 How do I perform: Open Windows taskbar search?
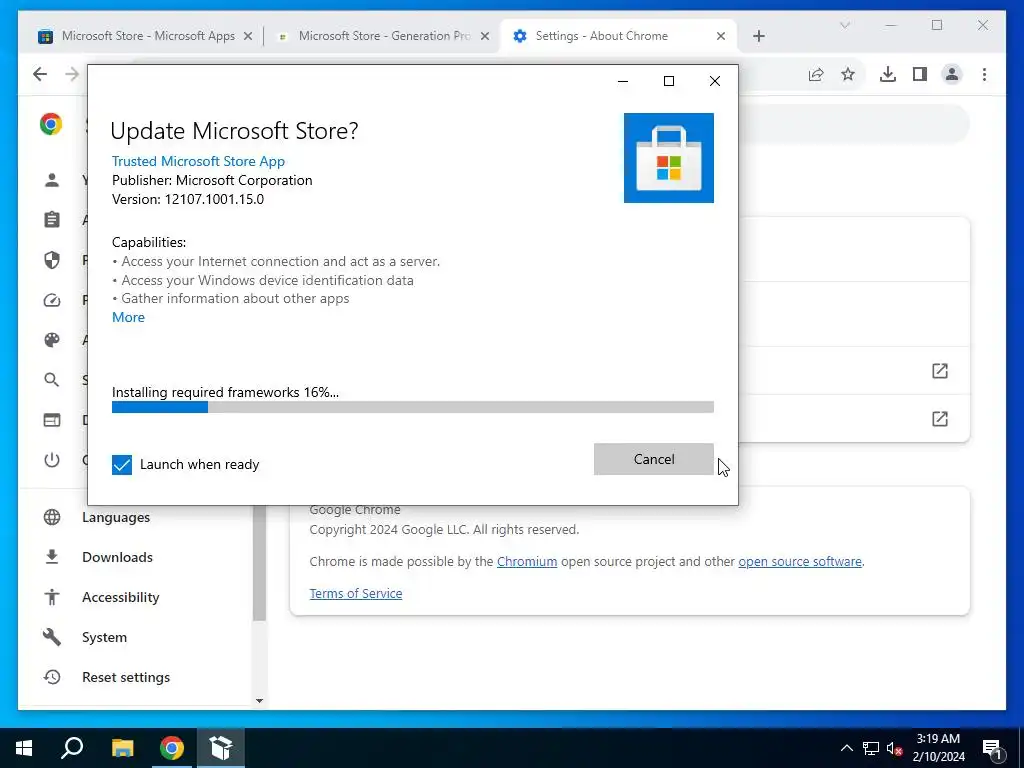coord(72,748)
